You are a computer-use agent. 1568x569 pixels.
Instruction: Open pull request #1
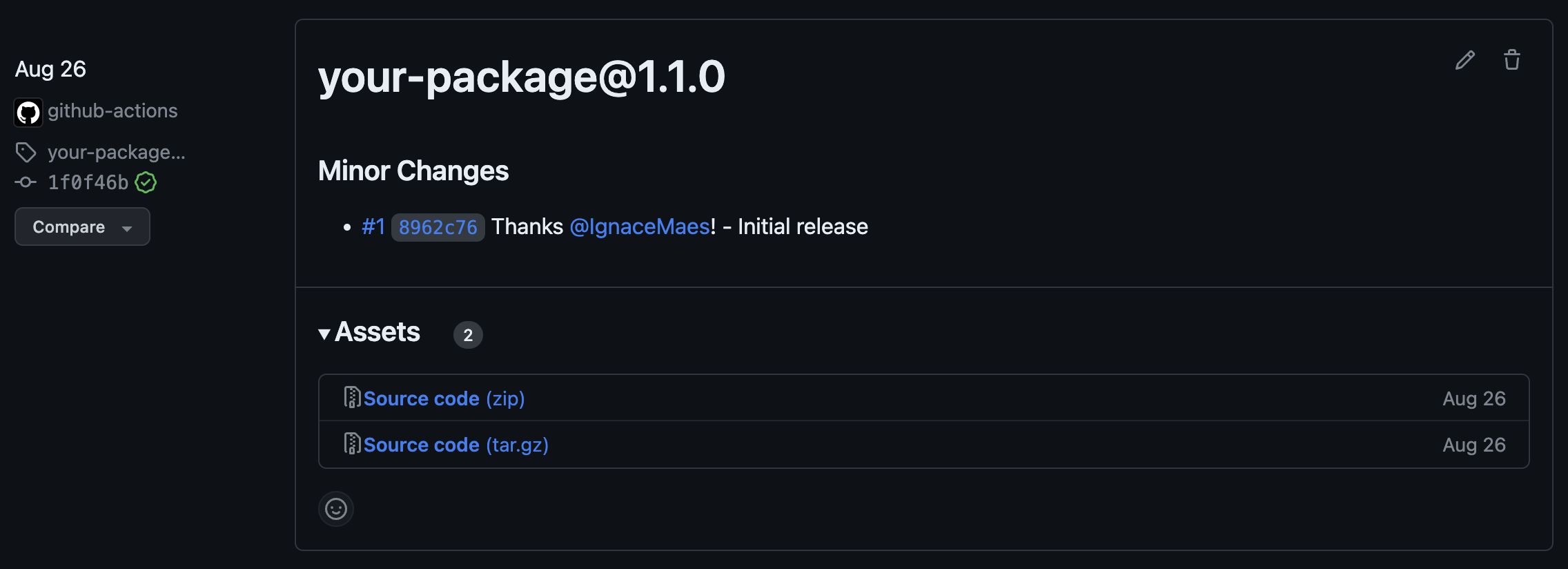click(x=373, y=226)
